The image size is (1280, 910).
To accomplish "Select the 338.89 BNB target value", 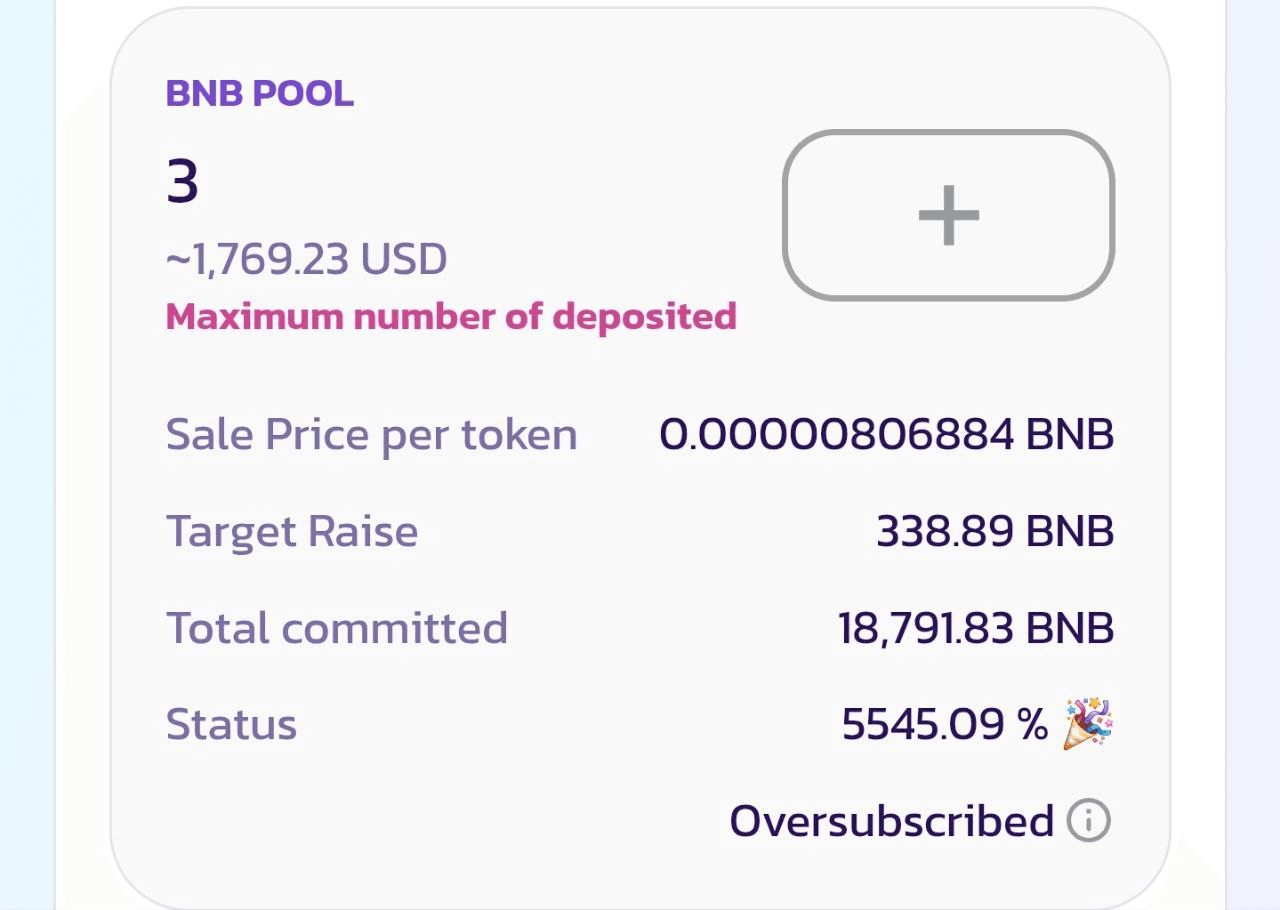I will pyautogui.click(x=994, y=531).
